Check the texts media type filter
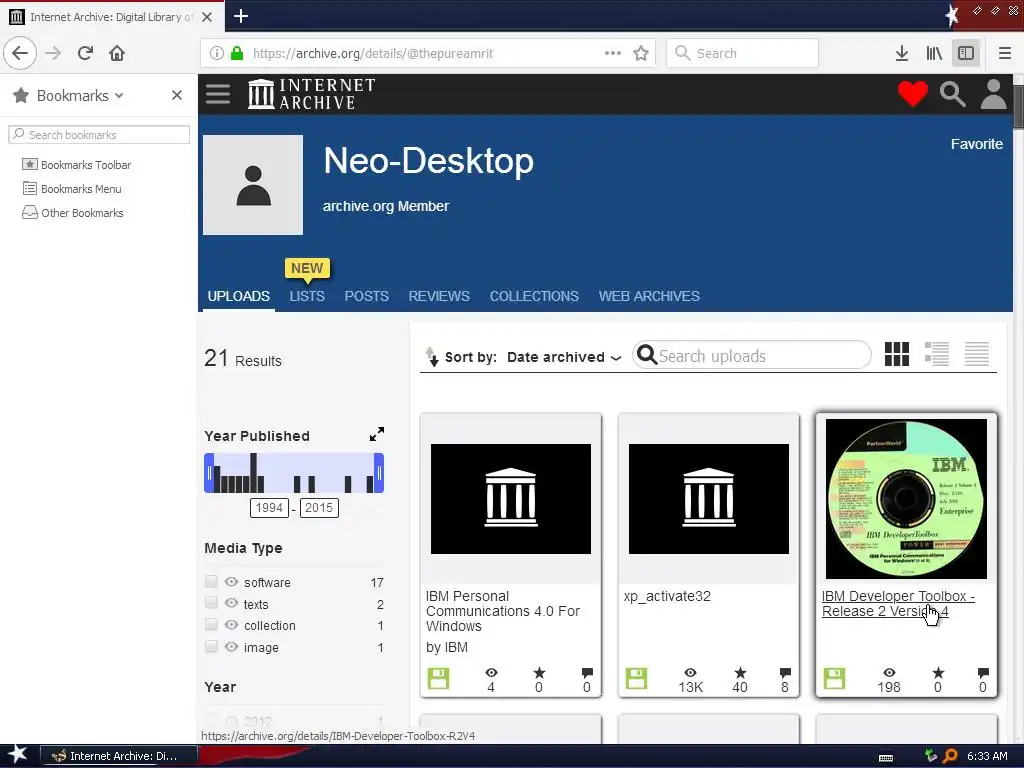 click(211, 602)
